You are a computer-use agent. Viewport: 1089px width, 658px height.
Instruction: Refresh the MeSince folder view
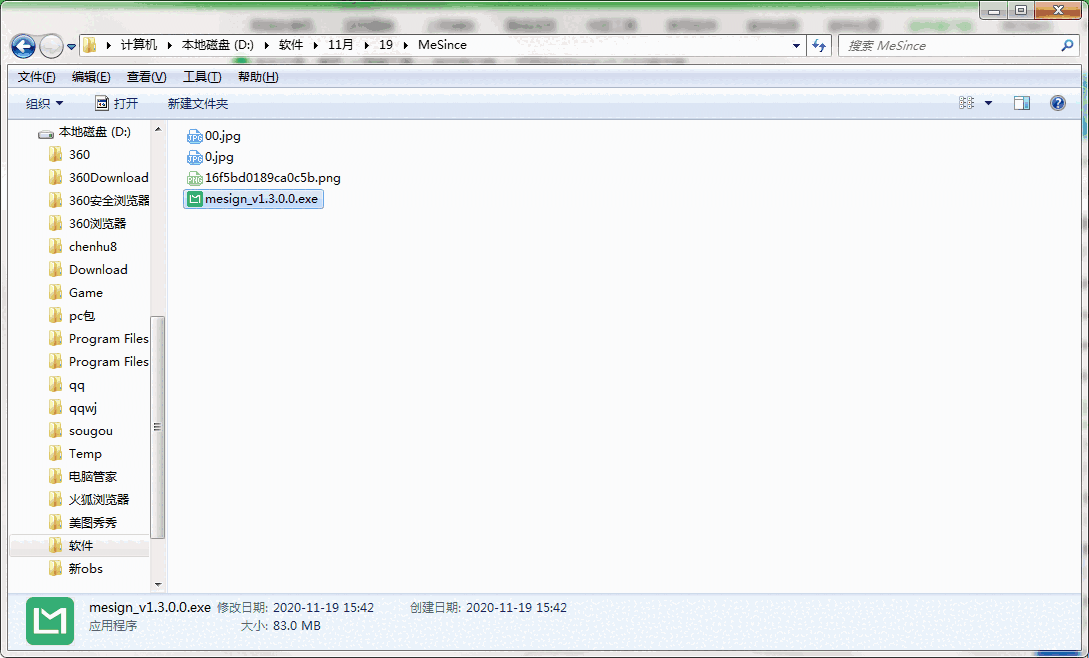point(819,46)
